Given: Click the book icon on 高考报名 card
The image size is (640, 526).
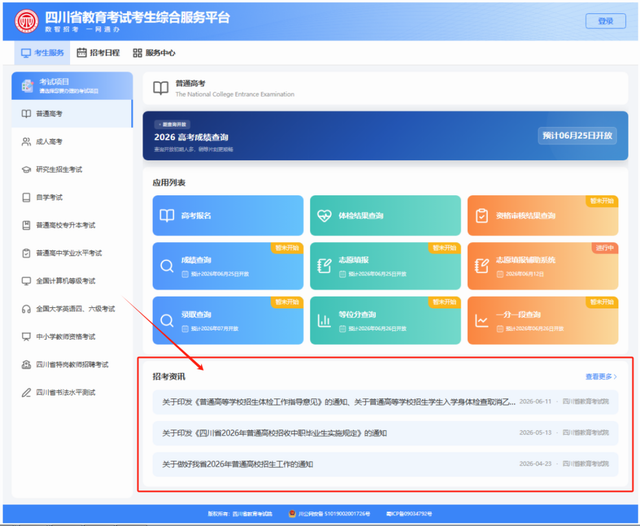Looking at the screenshot, I should [x=167, y=215].
